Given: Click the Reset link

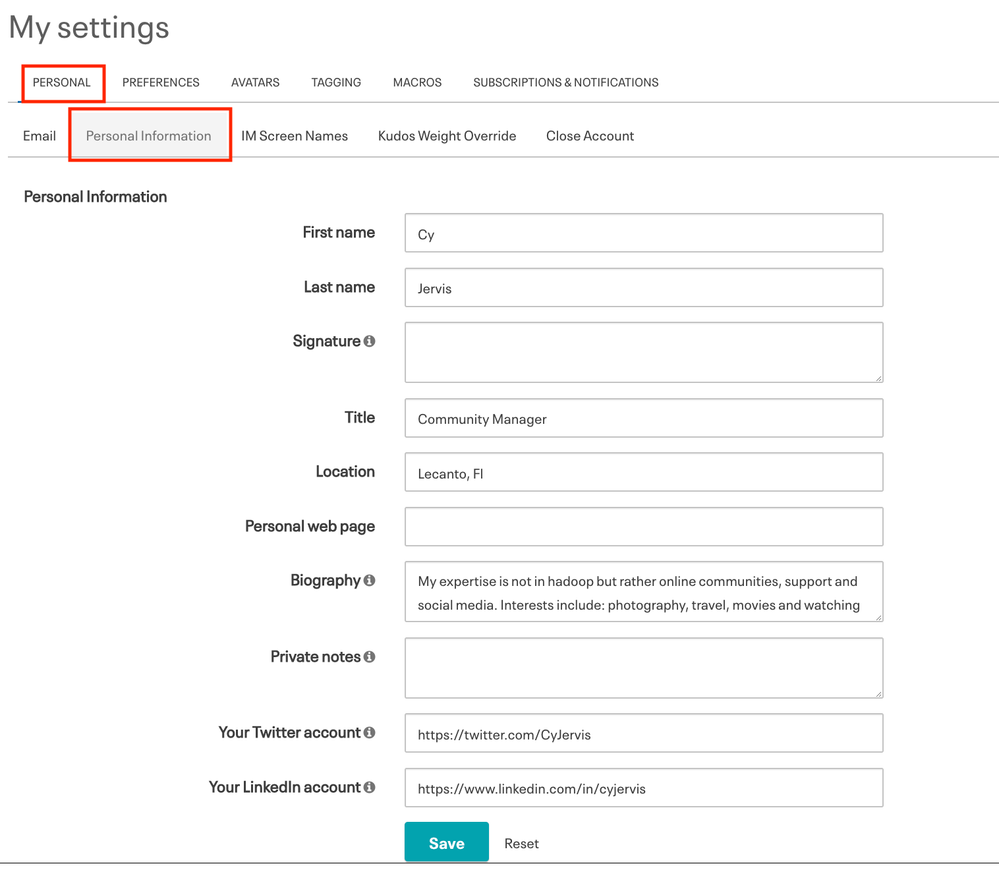Looking at the screenshot, I should point(521,843).
